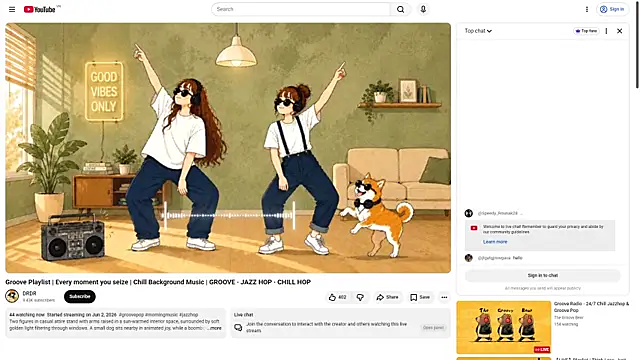
Task: Open the Top fans badge in chat
Action: (586, 31)
